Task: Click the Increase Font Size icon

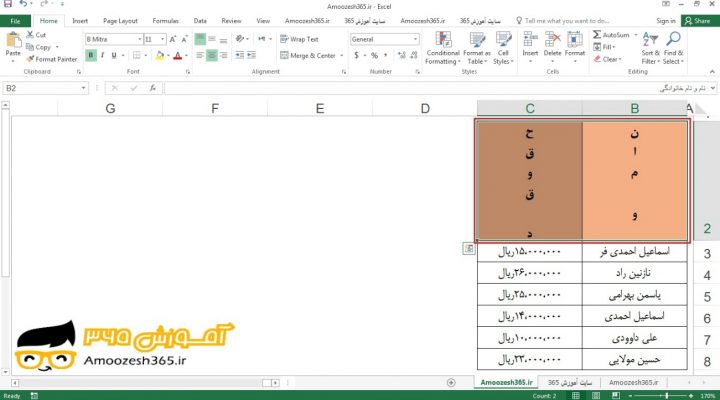Action: (173, 39)
